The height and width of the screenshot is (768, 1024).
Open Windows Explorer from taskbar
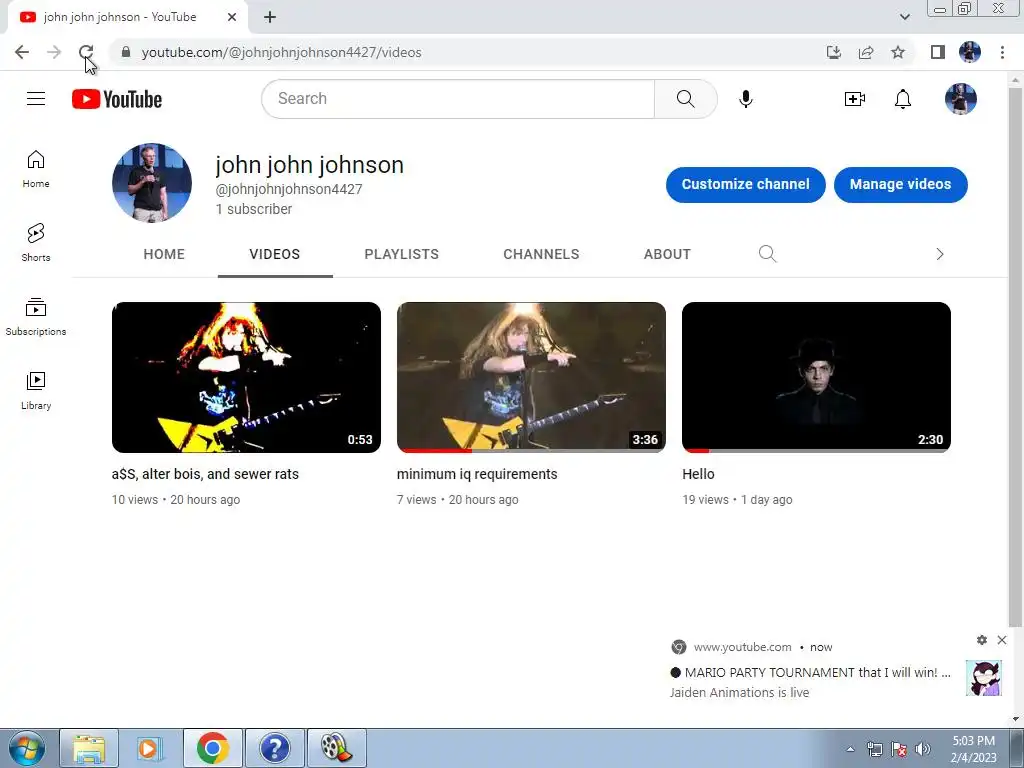[x=89, y=748]
